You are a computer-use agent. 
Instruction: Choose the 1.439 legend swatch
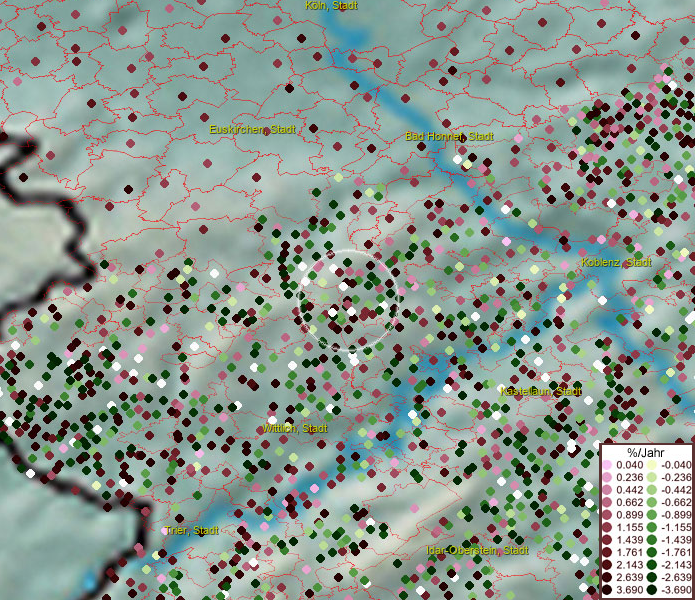[607, 540]
